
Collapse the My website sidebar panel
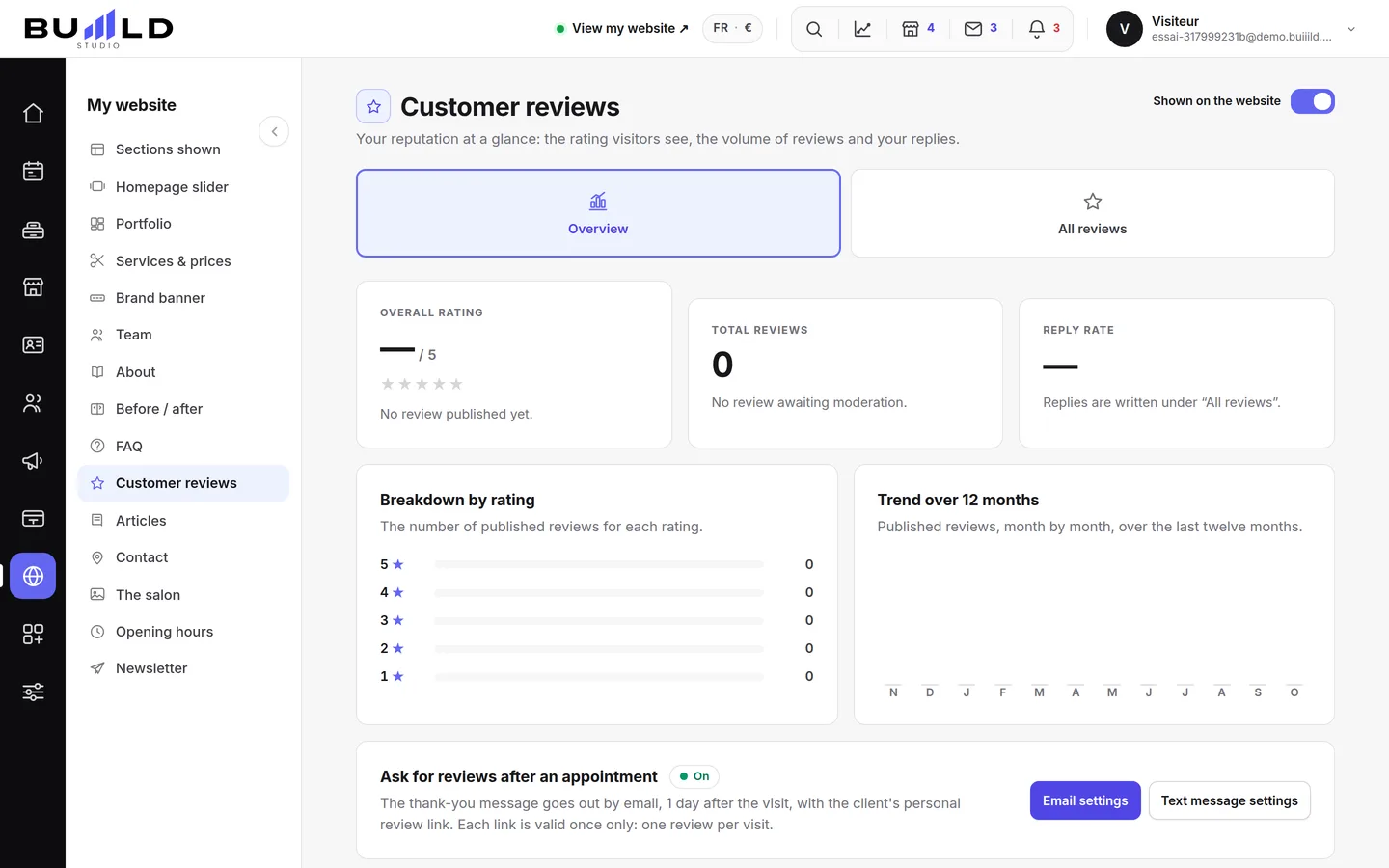coord(274,131)
